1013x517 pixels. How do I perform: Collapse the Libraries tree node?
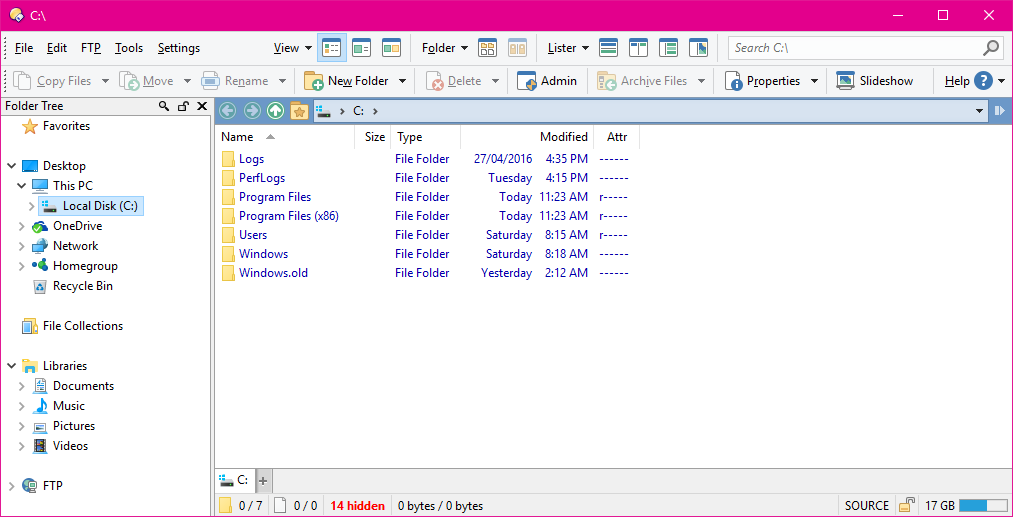(12, 366)
